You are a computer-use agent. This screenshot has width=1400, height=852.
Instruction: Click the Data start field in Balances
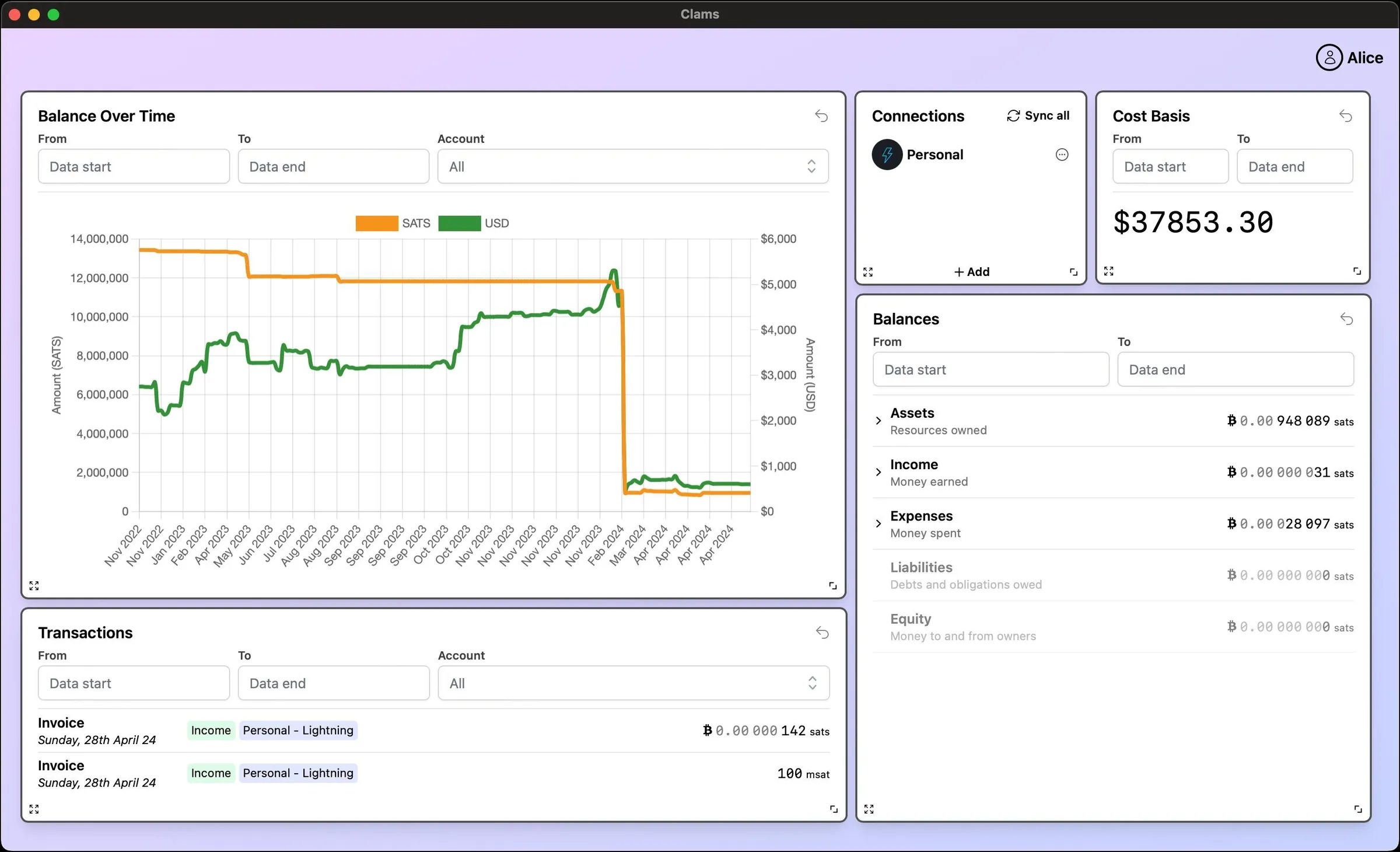coord(991,369)
